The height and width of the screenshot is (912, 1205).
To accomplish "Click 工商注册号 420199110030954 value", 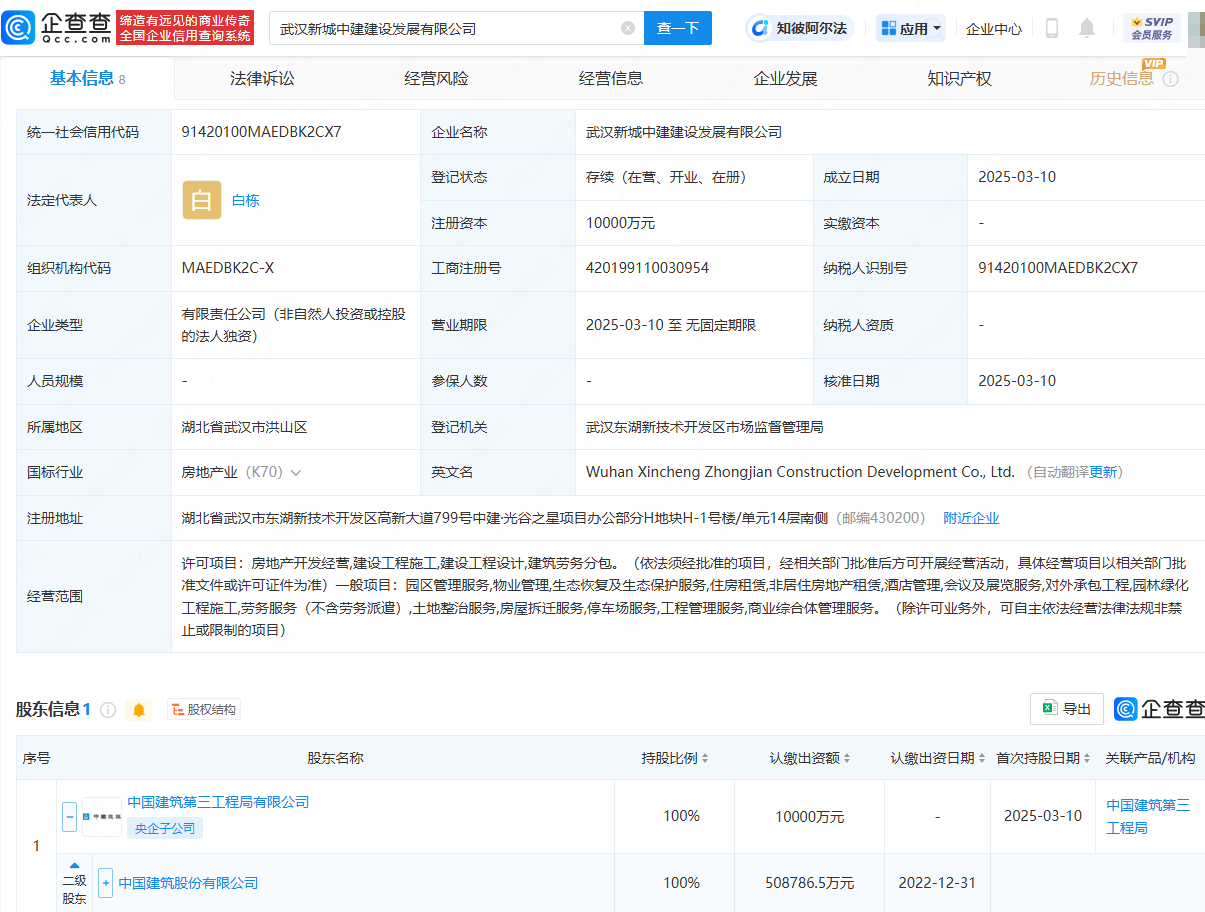I will pyautogui.click(x=647, y=268).
